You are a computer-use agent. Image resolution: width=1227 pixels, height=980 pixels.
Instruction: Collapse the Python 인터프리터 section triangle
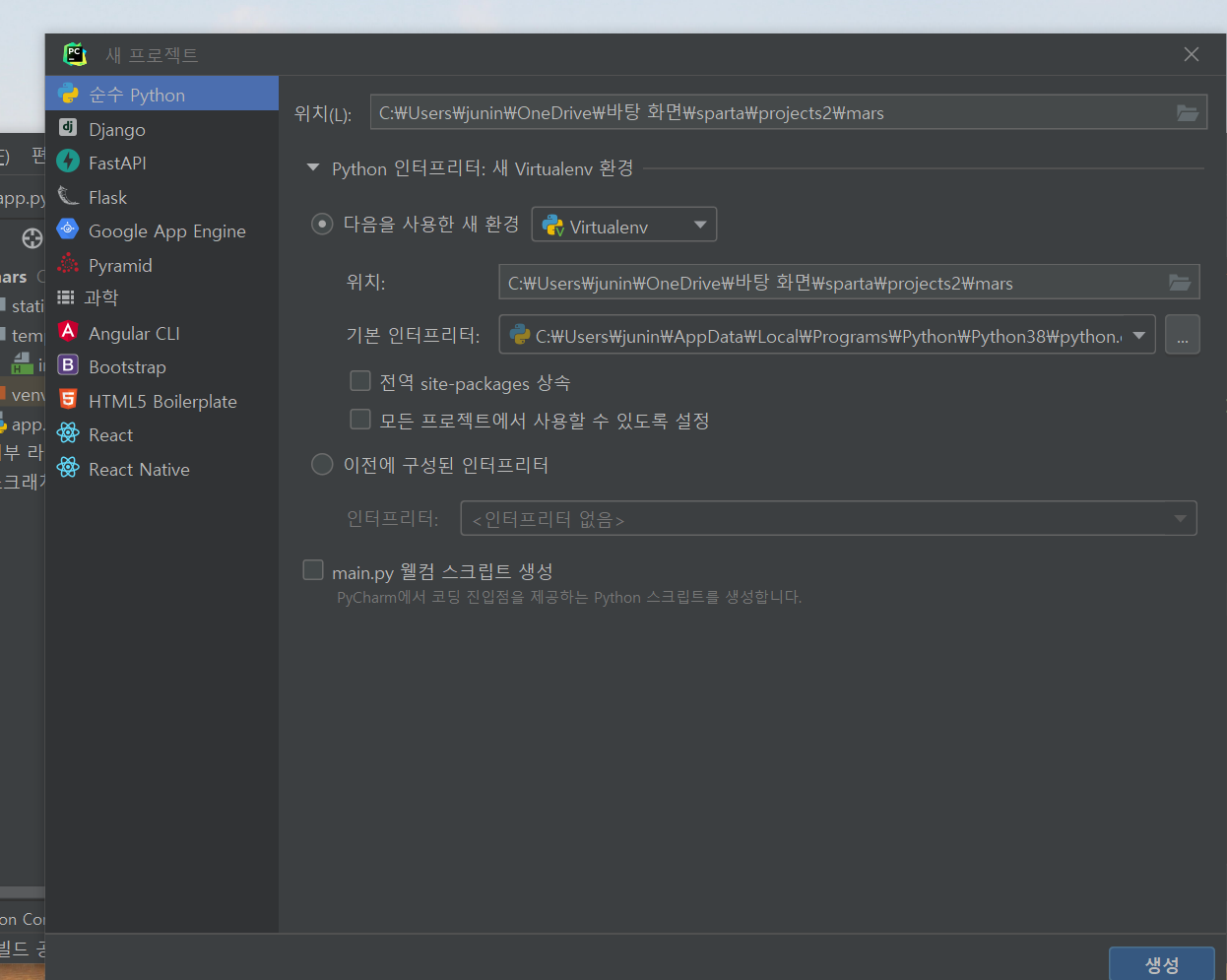[x=313, y=167]
